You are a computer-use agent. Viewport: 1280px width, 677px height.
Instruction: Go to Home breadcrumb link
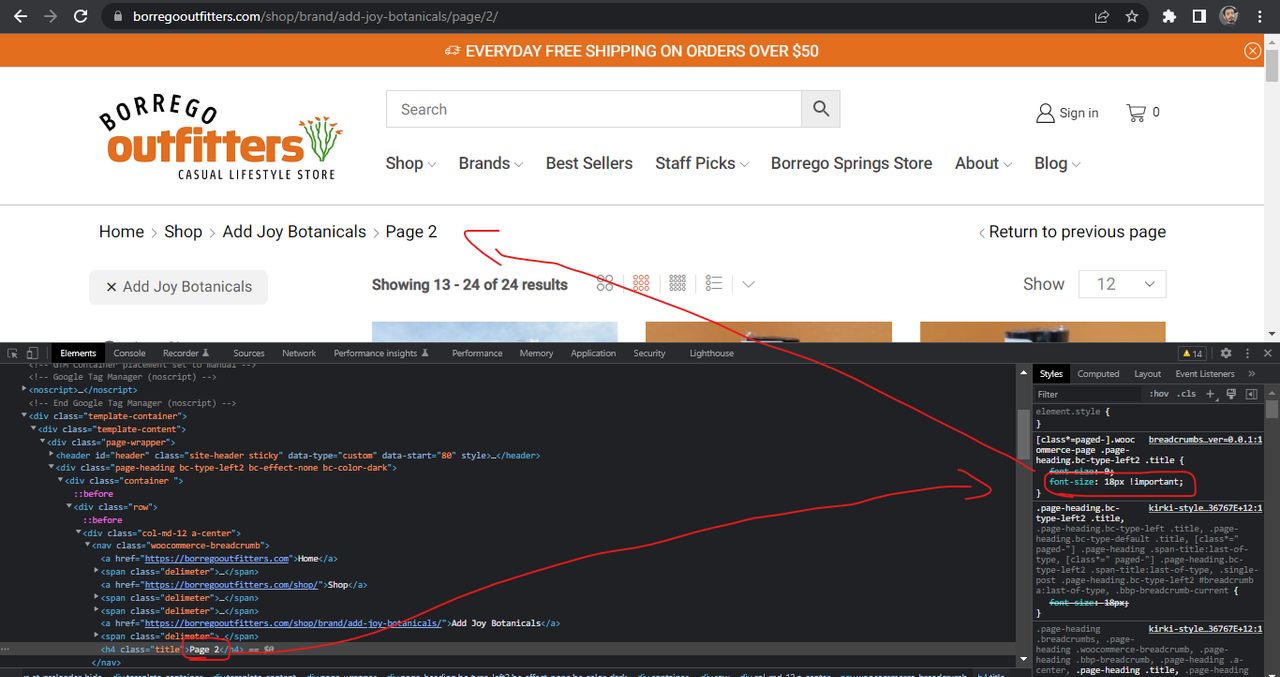tap(121, 232)
